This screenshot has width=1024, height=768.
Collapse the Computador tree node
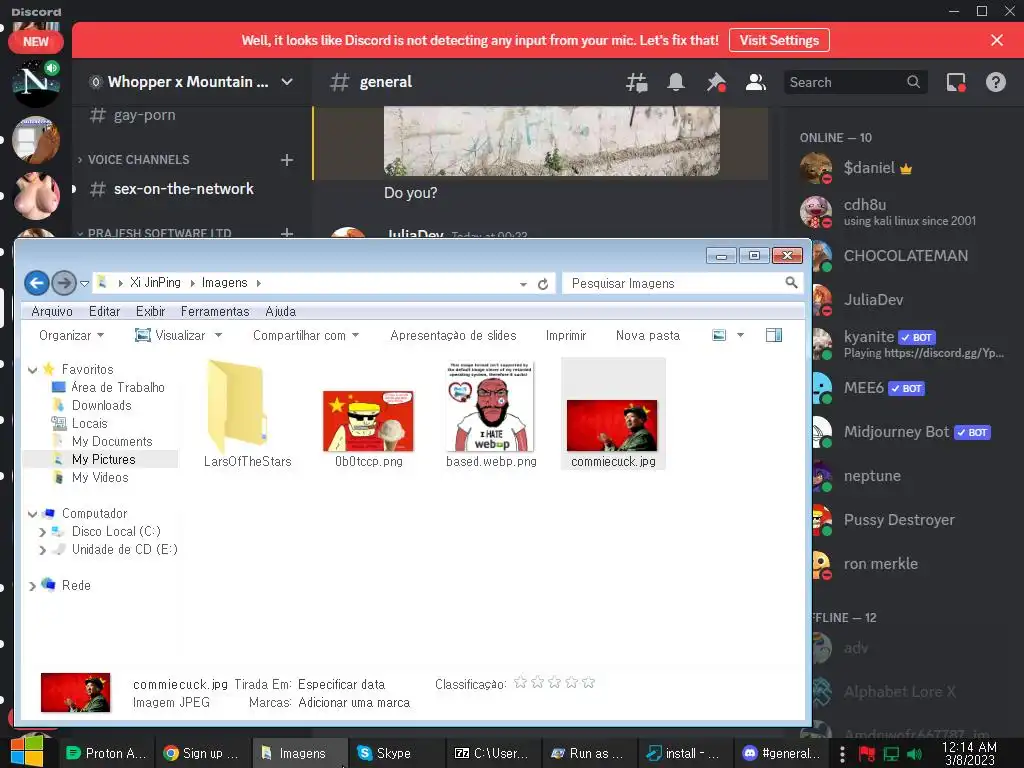point(32,514)
